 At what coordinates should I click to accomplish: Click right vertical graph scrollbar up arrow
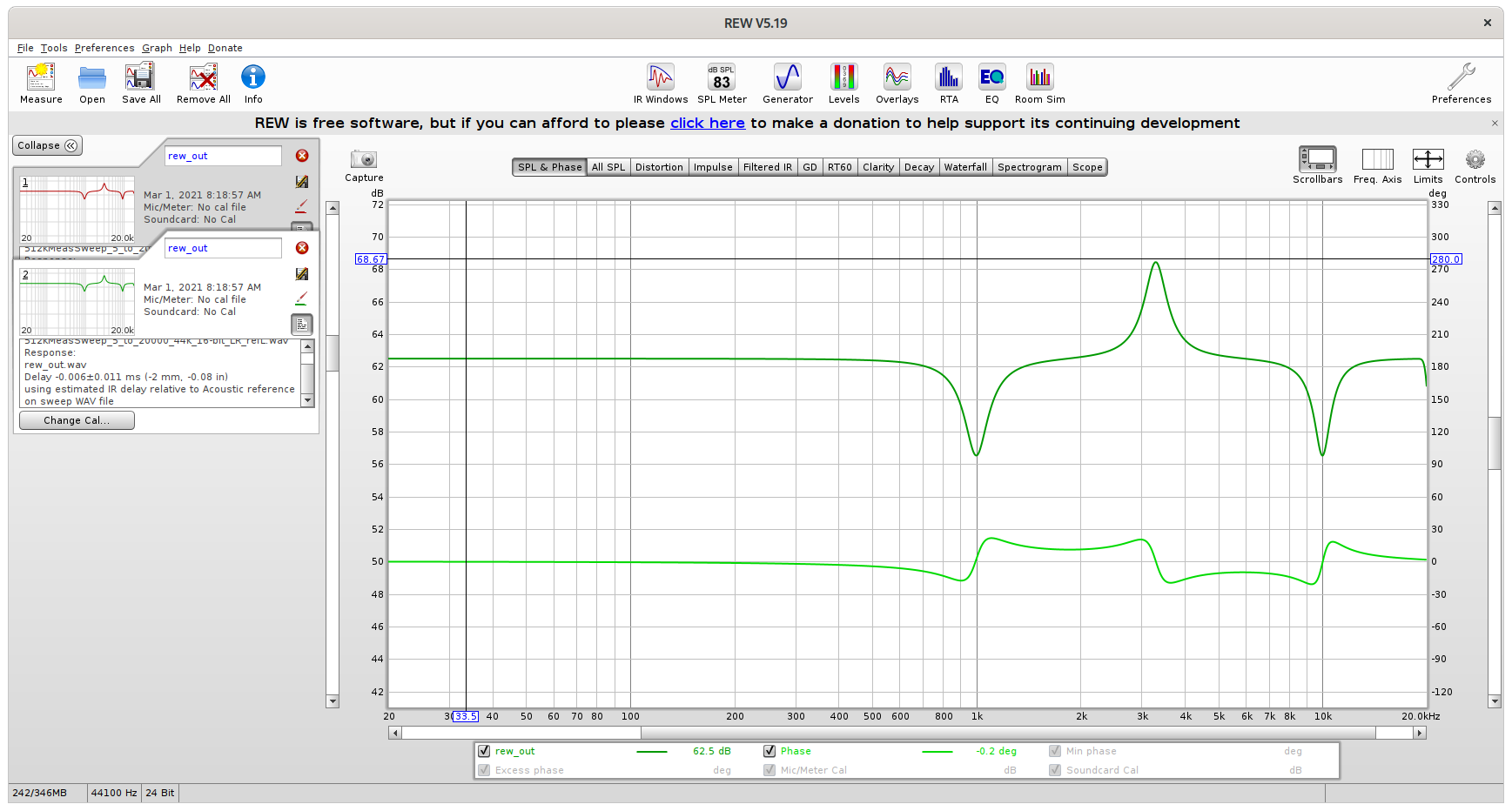1495,208
